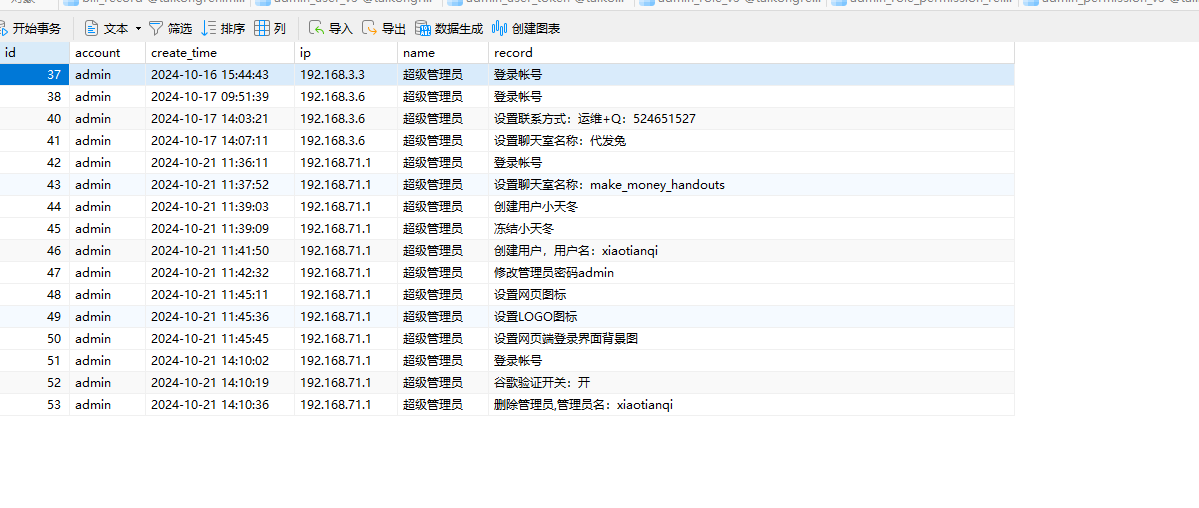Select the 登录帐号 record in row 51
The height and width of the screenshot is (508, 1199).
pyautogui.click(x=752, y=360)
